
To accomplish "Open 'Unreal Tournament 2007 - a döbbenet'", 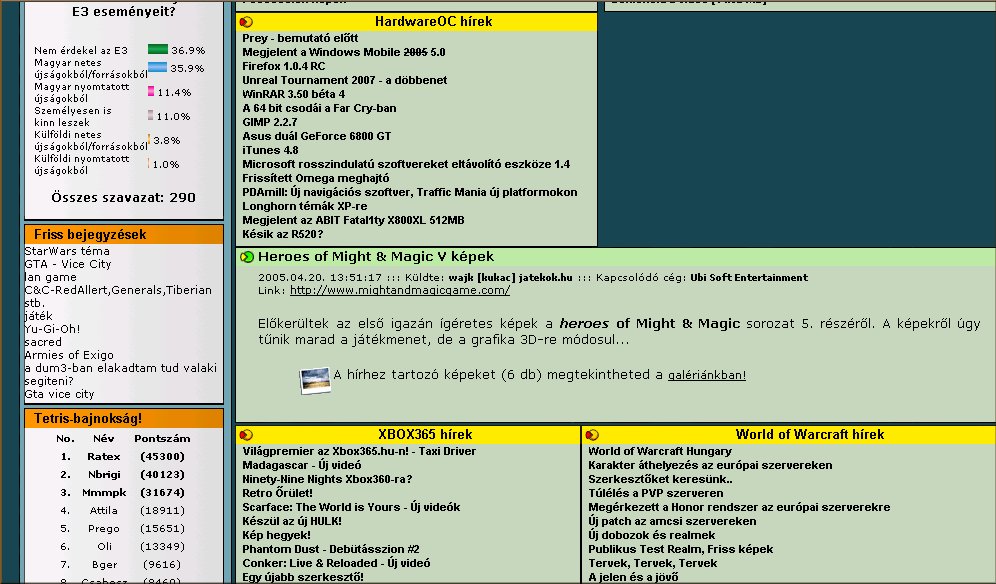I will 344,80.
